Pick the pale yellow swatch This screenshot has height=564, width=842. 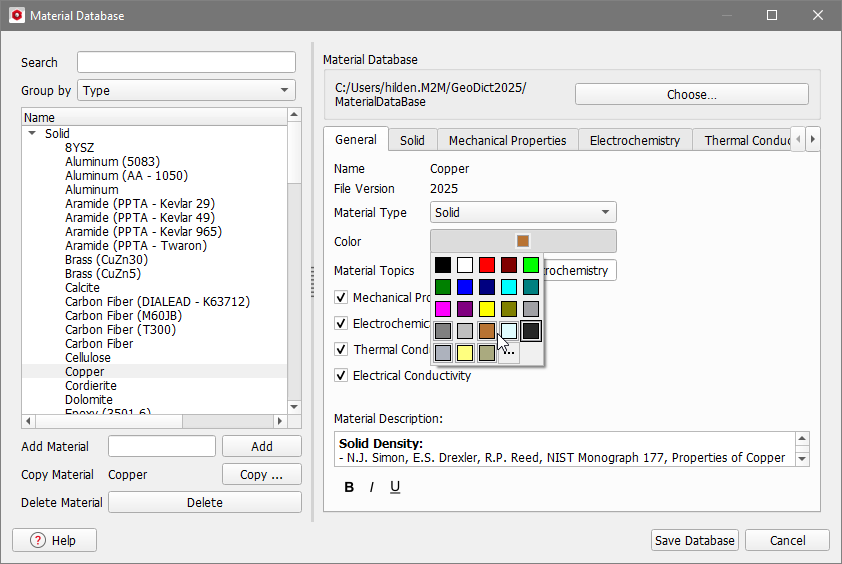pos(465,353)
